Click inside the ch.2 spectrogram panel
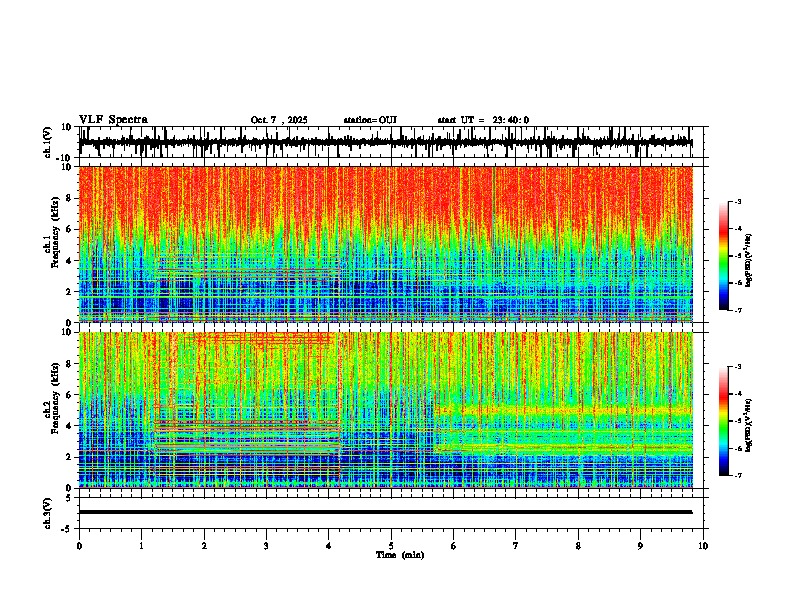 pos(385,410)
